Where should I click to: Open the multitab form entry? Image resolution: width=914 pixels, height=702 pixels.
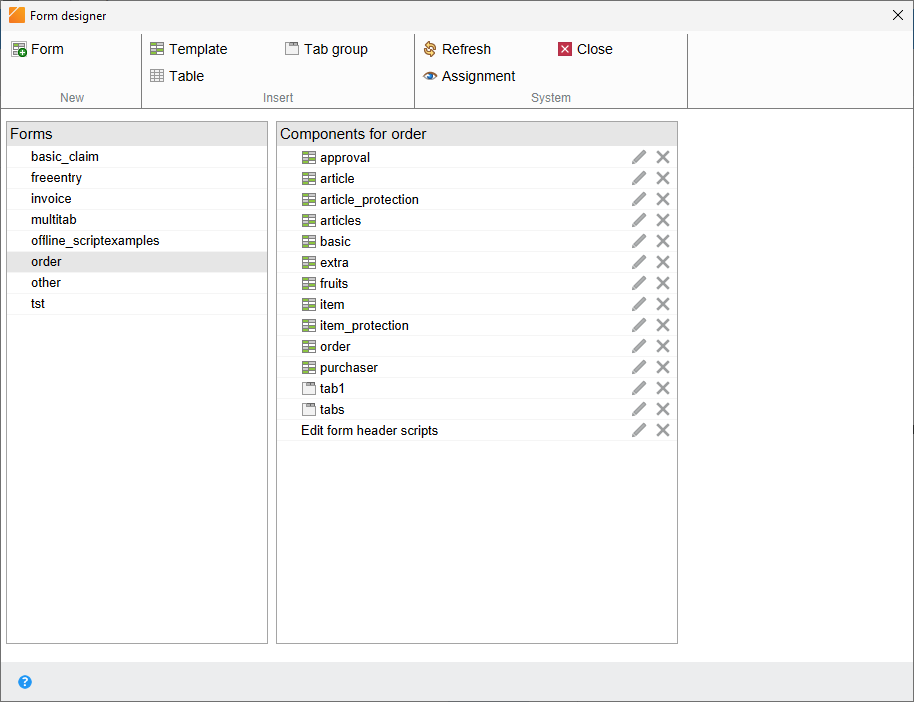pyautogui.click(x=54, y=220)
